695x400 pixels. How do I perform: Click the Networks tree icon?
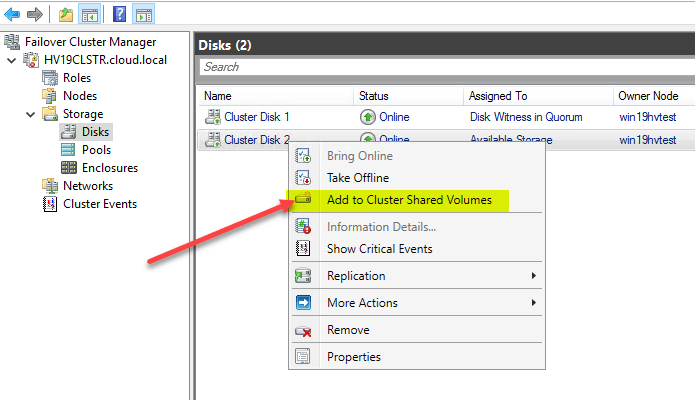[50, 186]
